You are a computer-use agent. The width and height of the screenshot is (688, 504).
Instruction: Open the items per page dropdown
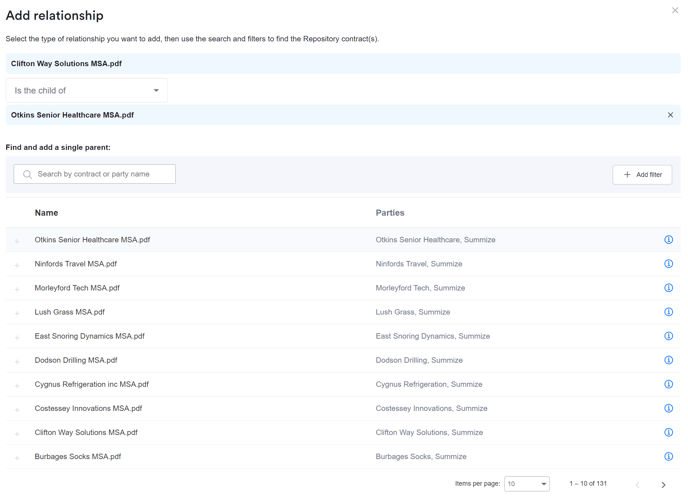pos(526,484)
